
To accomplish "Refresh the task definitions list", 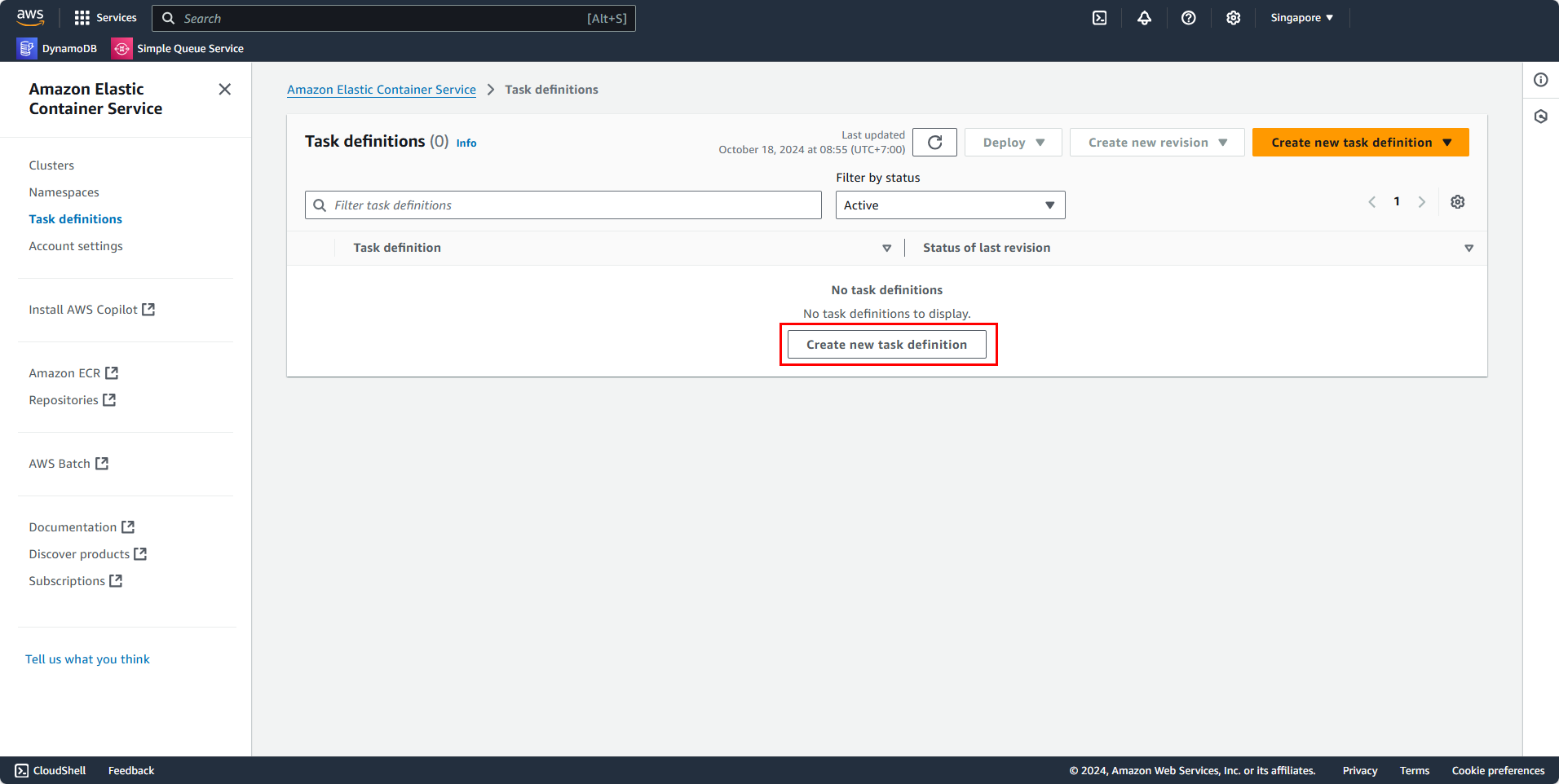I will pyautogui.click(x=934, y=143).
